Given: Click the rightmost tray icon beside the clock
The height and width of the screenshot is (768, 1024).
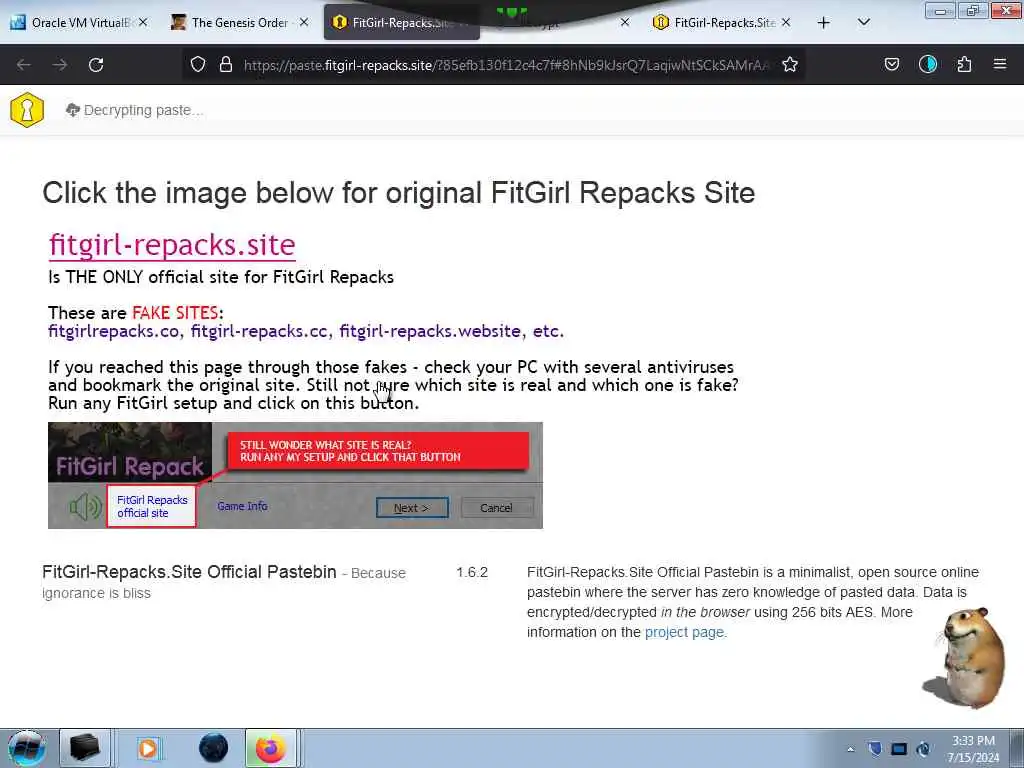Looking at the screenshot, I should (x=923, y=749).
